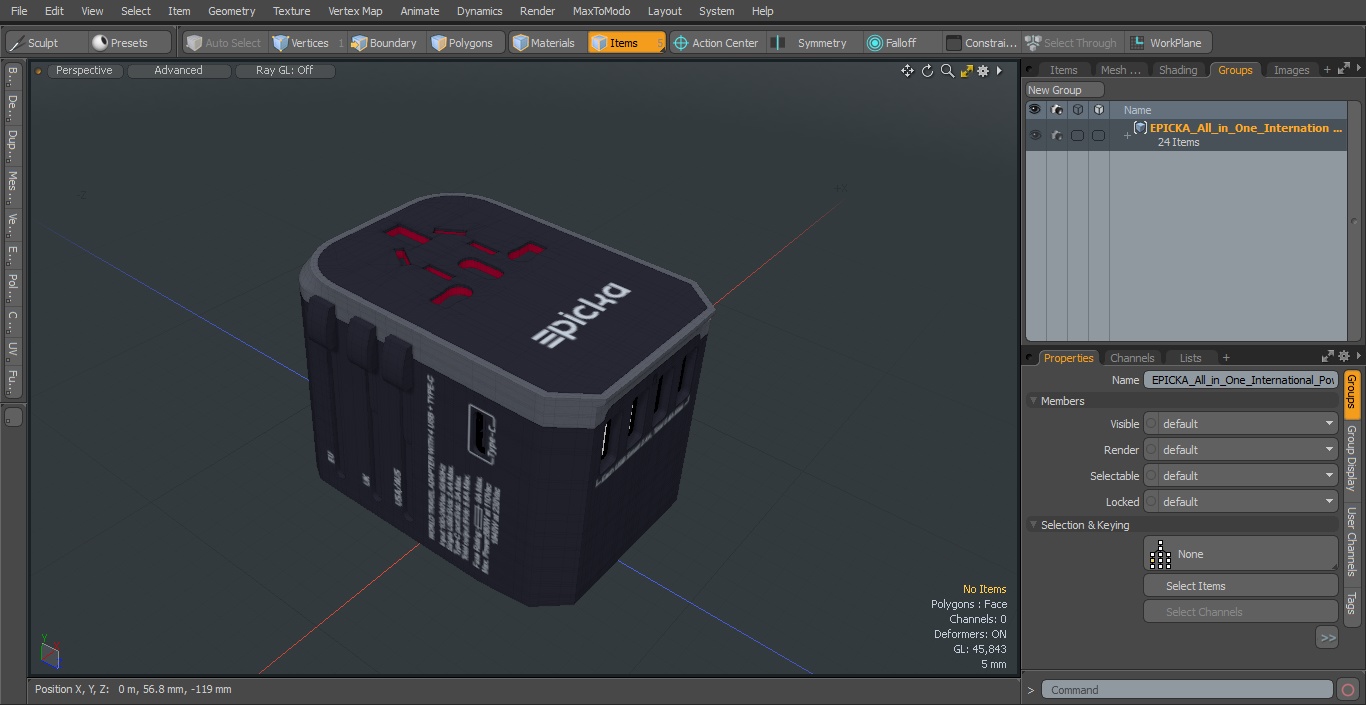Open the Selectable default dropdown

[x=1248, y=476]
